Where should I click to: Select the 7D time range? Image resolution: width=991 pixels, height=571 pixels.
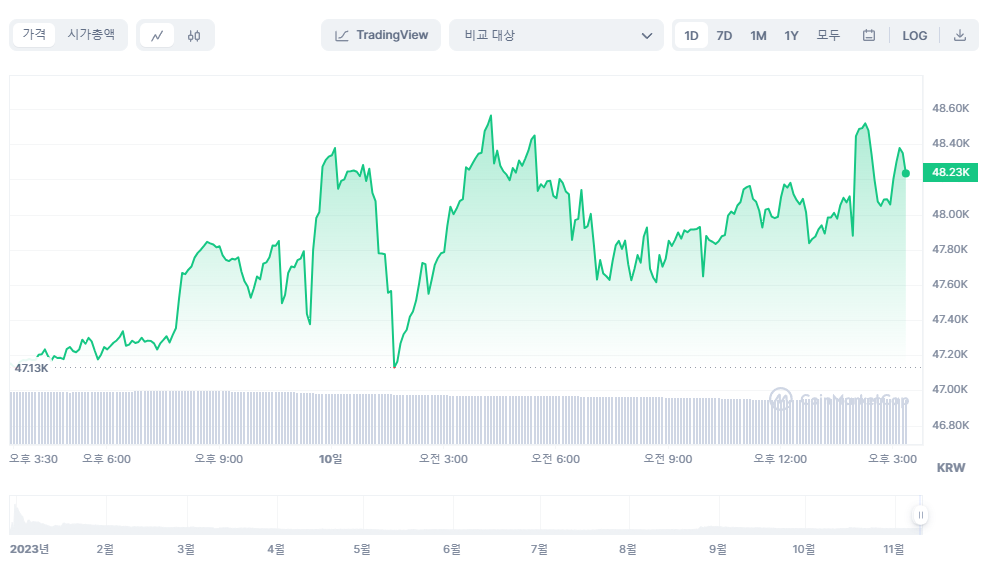724,35
